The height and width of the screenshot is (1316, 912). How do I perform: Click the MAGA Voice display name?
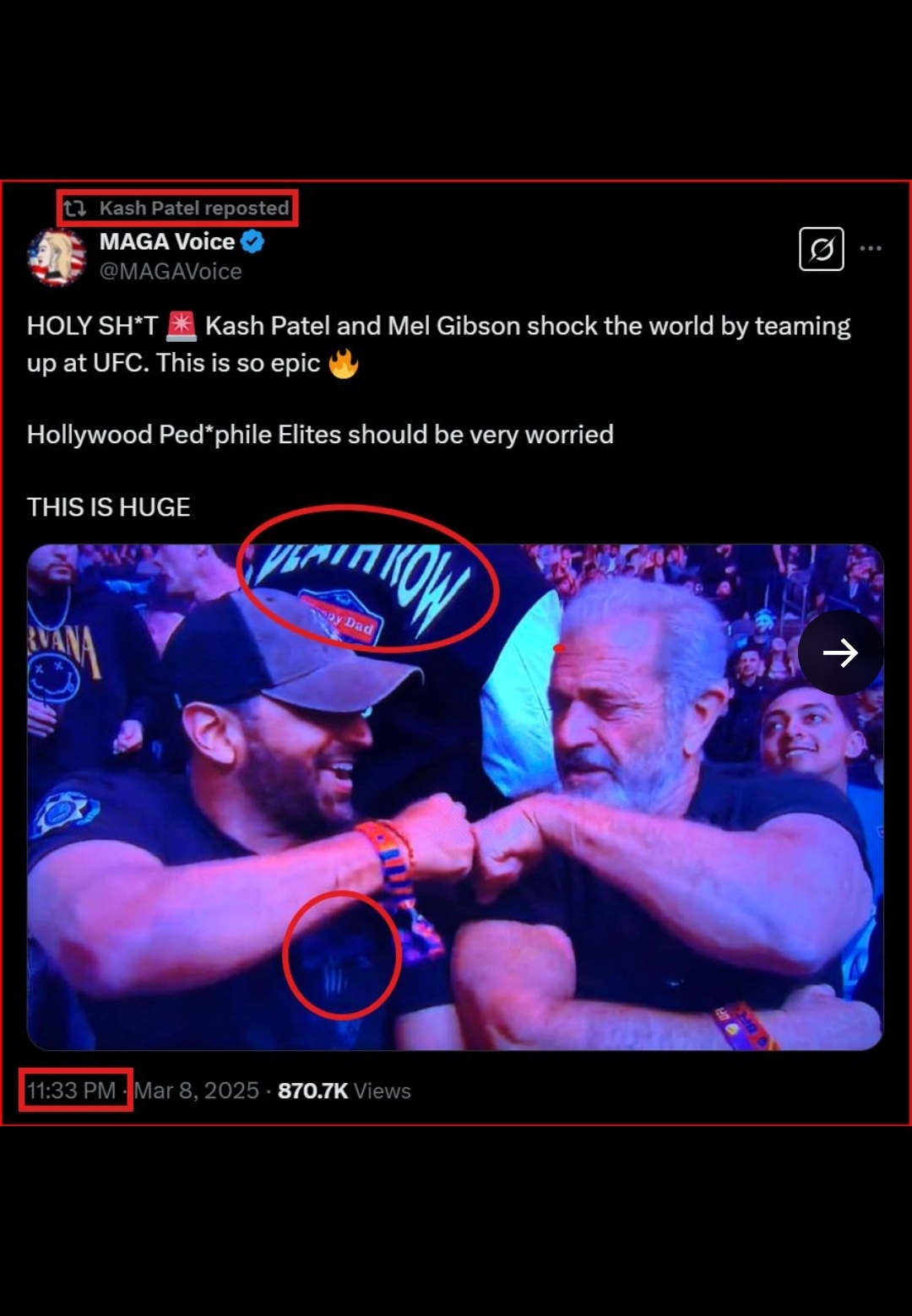pos(167,241)
